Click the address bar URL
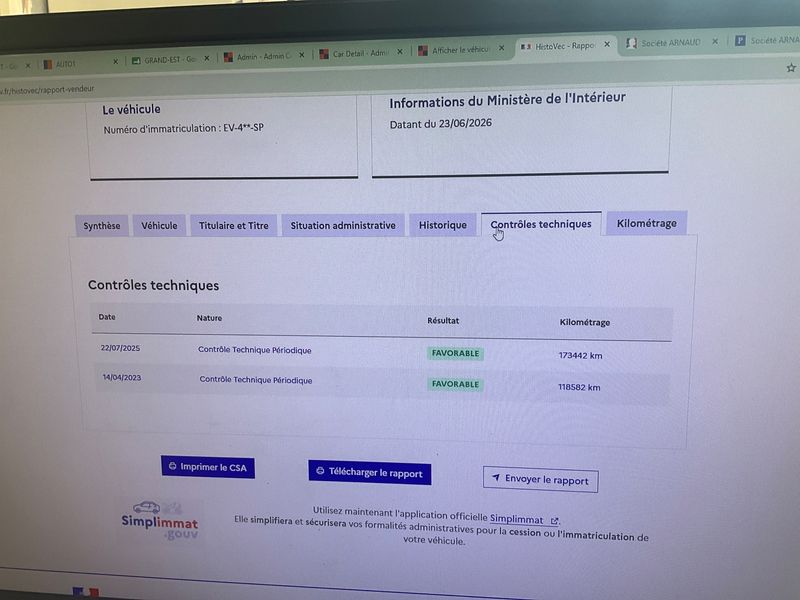Screen dimensions: 800x600 (x=47, y=90)
